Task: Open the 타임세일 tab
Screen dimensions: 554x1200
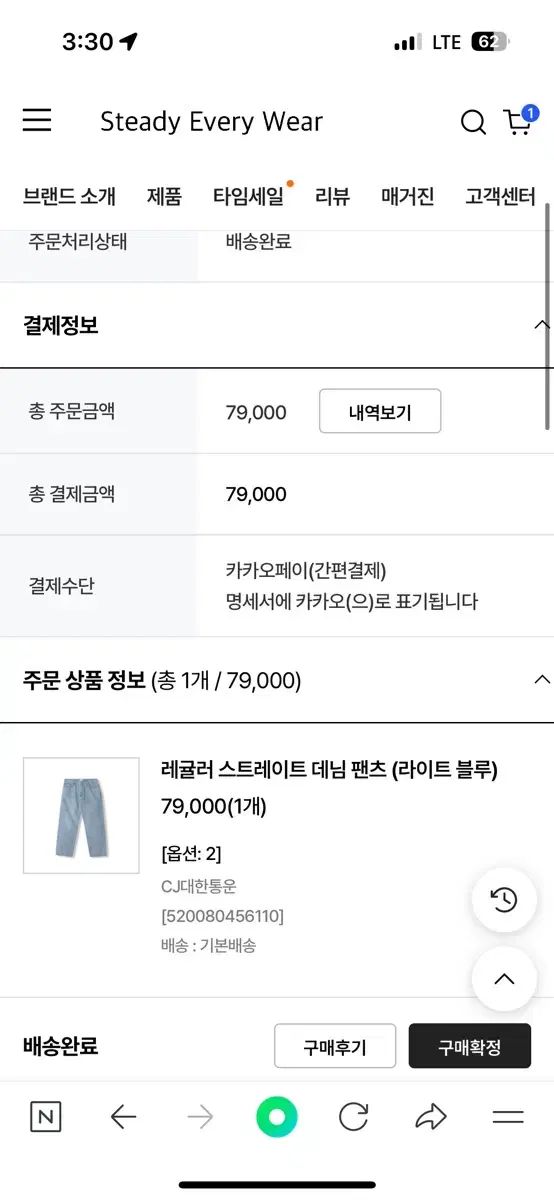Action: (x=249, y=196)
